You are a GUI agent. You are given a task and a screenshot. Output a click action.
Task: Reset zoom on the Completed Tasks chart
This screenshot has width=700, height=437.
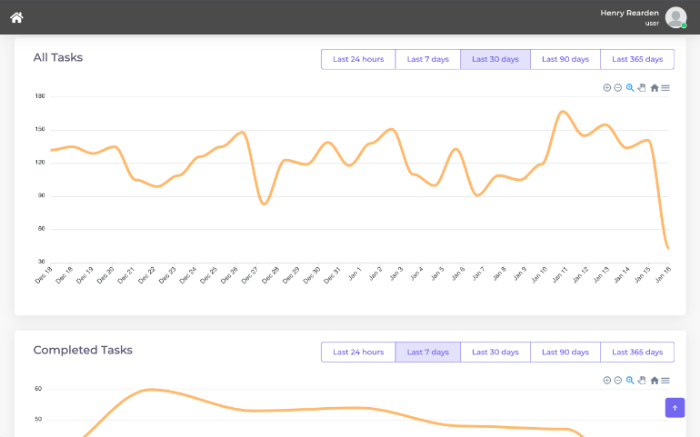[x=654, y=380]
